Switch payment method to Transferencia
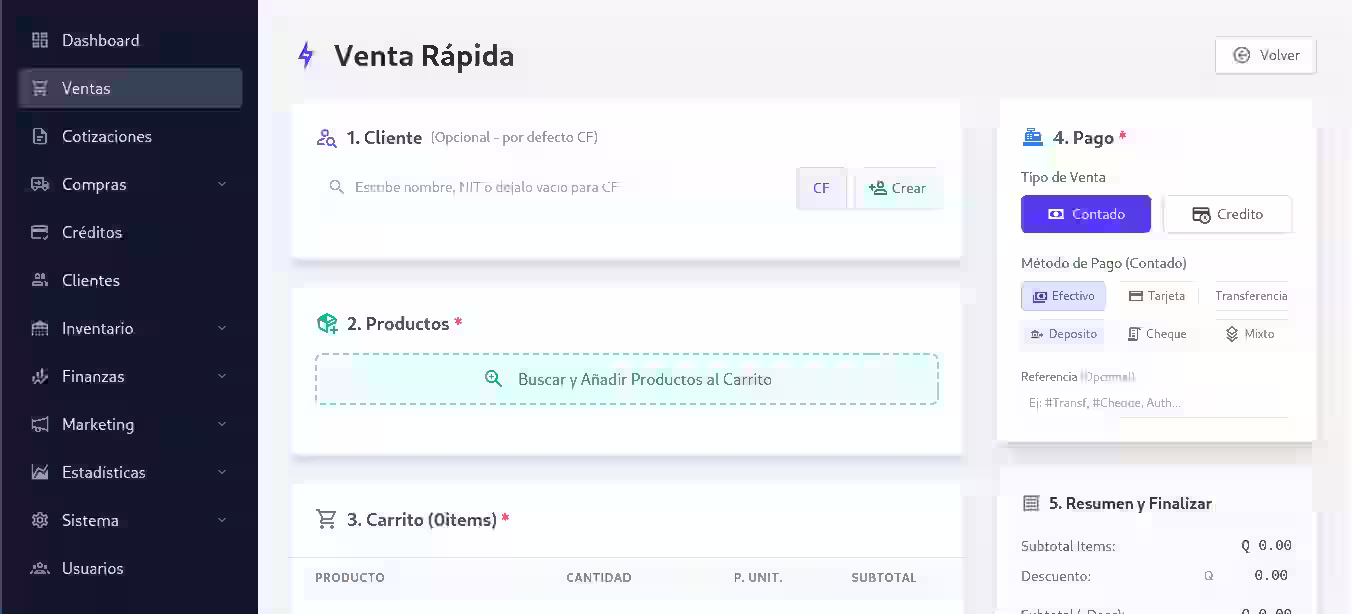Screen dimensions: 1352x614 (x=1251, y=296)
